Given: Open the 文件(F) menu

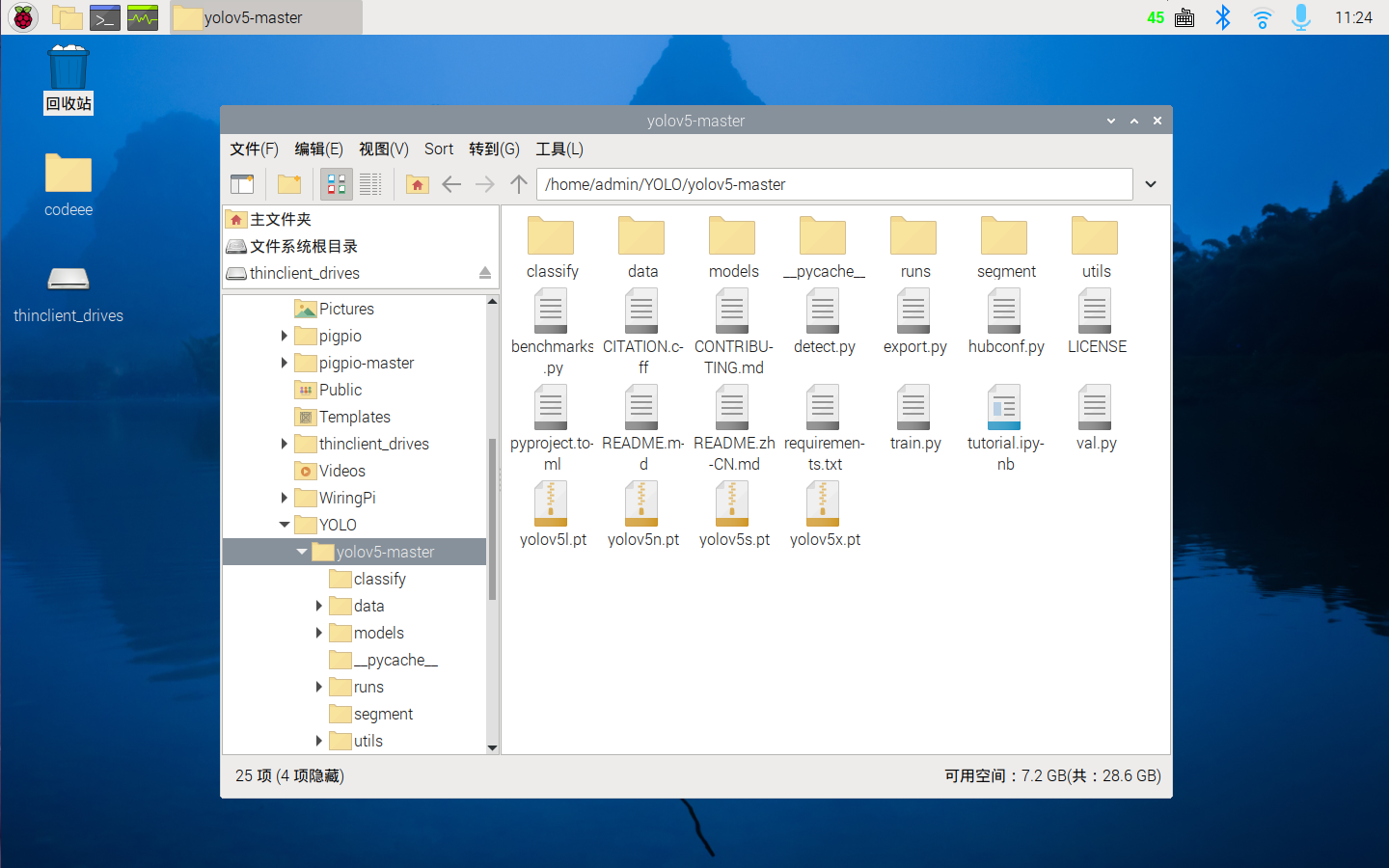Looking at the screenshot, I should point(254,149).
